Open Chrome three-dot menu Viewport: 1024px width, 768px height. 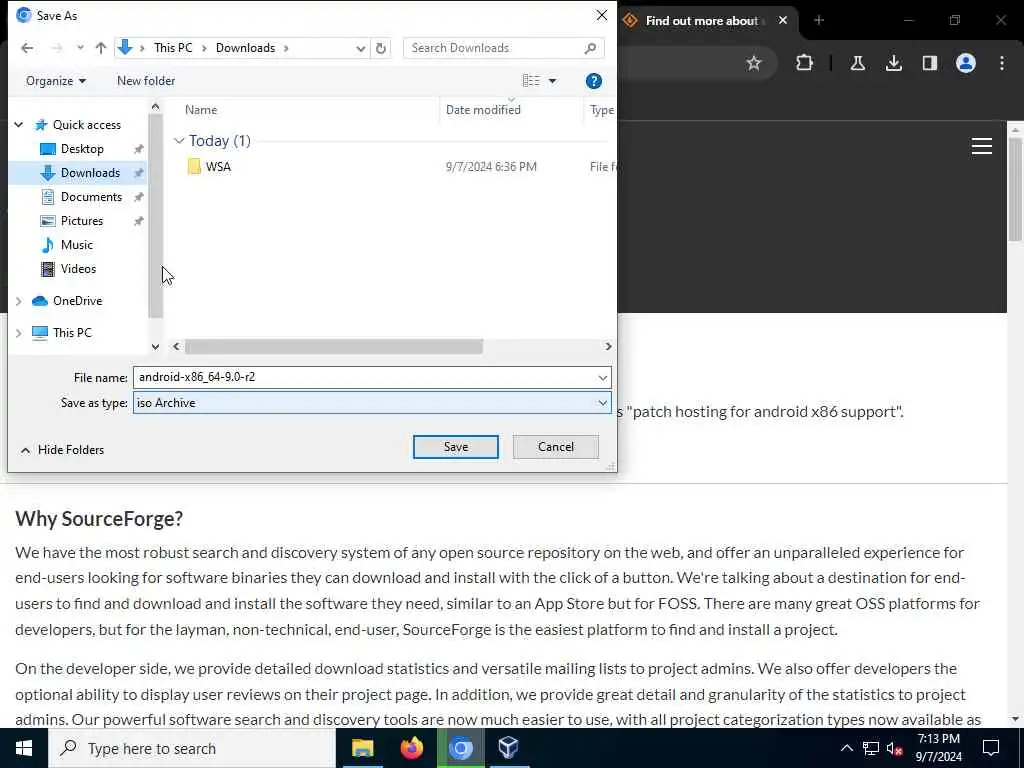[1002, 63]
